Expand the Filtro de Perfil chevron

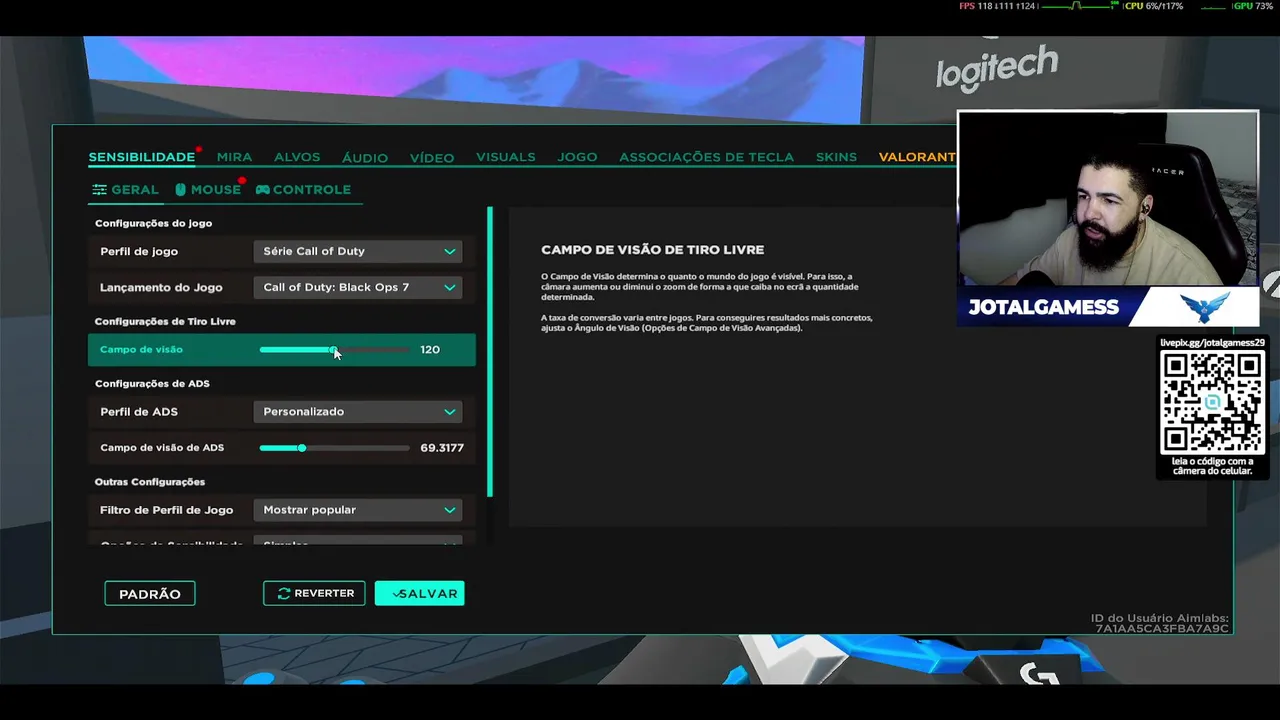[x=450, y=510]
